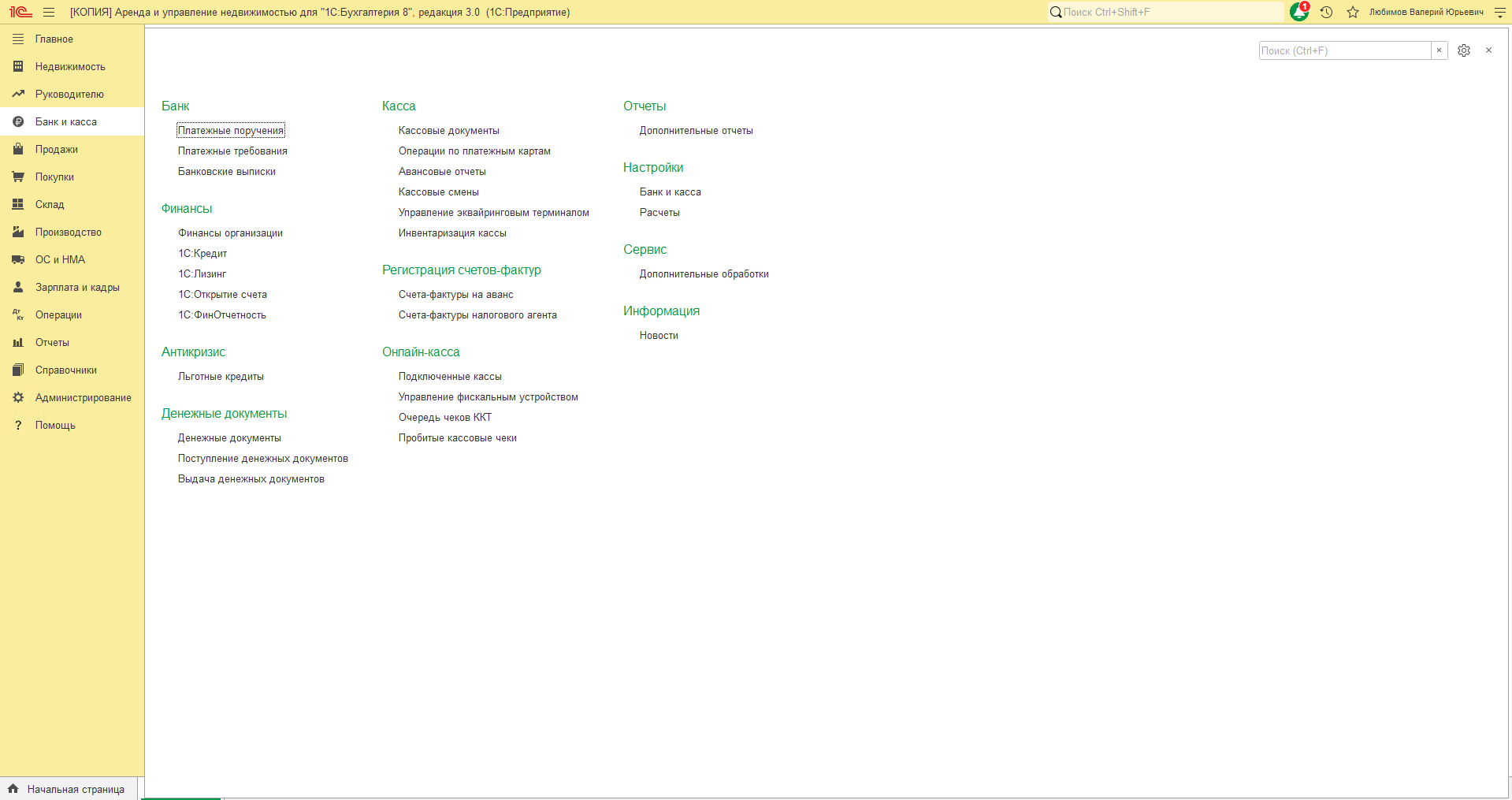The image size is (1512, 800).
Task: Close the Банк и касса functions panel
Action: pyautogui.click(x=1488, y=50)
